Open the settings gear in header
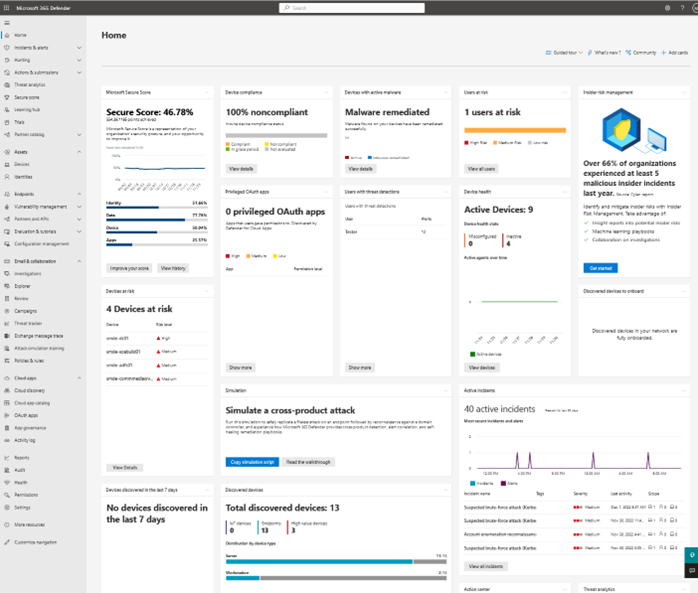The width and height of the screenshot is (698, 593). click(667, 8)
